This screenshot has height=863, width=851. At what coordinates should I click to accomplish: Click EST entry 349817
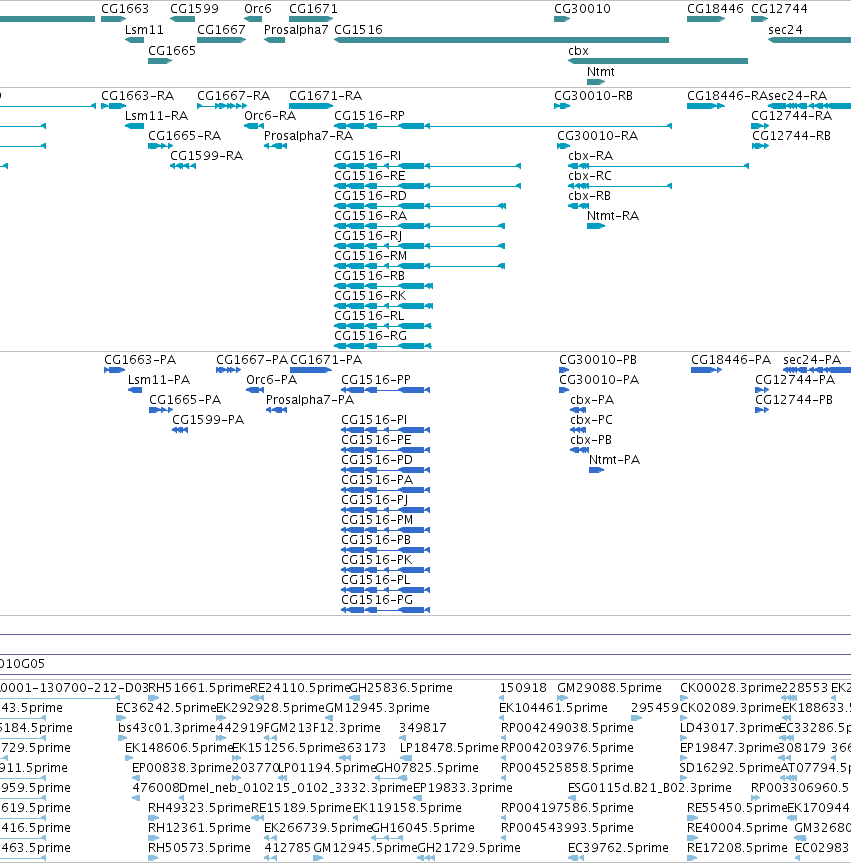[x=423, y=728]
